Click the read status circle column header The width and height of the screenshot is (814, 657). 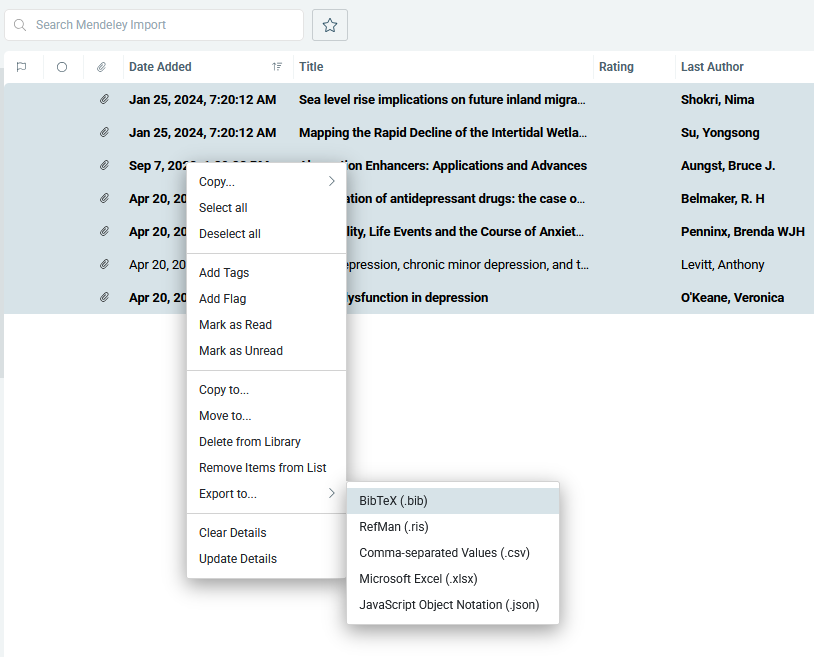[62, 67]
